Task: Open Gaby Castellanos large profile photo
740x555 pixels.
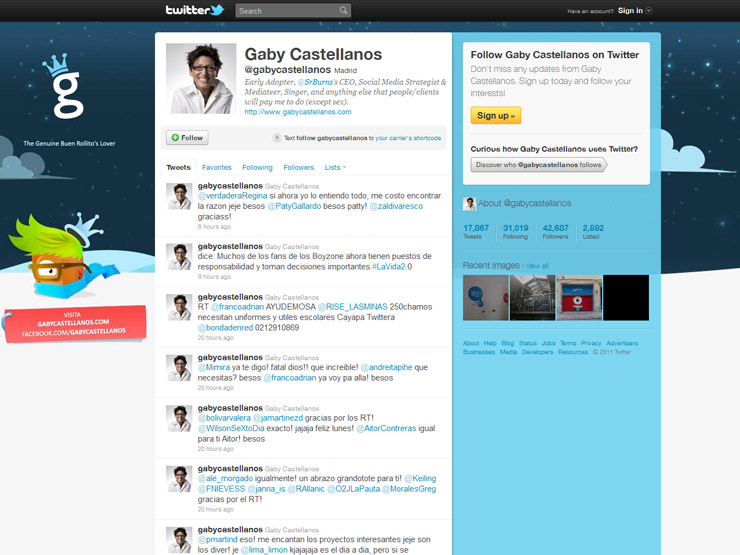Action: point(201,78)
